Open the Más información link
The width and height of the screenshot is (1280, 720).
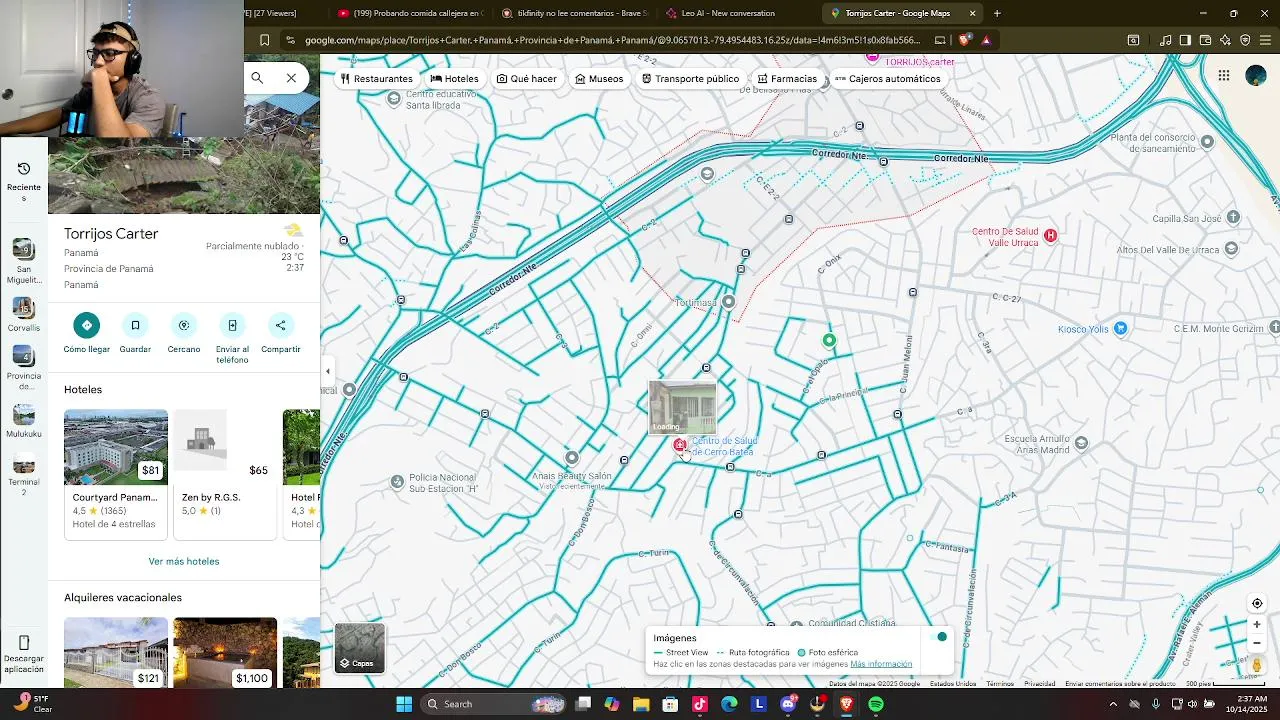(x=881, y=664)
